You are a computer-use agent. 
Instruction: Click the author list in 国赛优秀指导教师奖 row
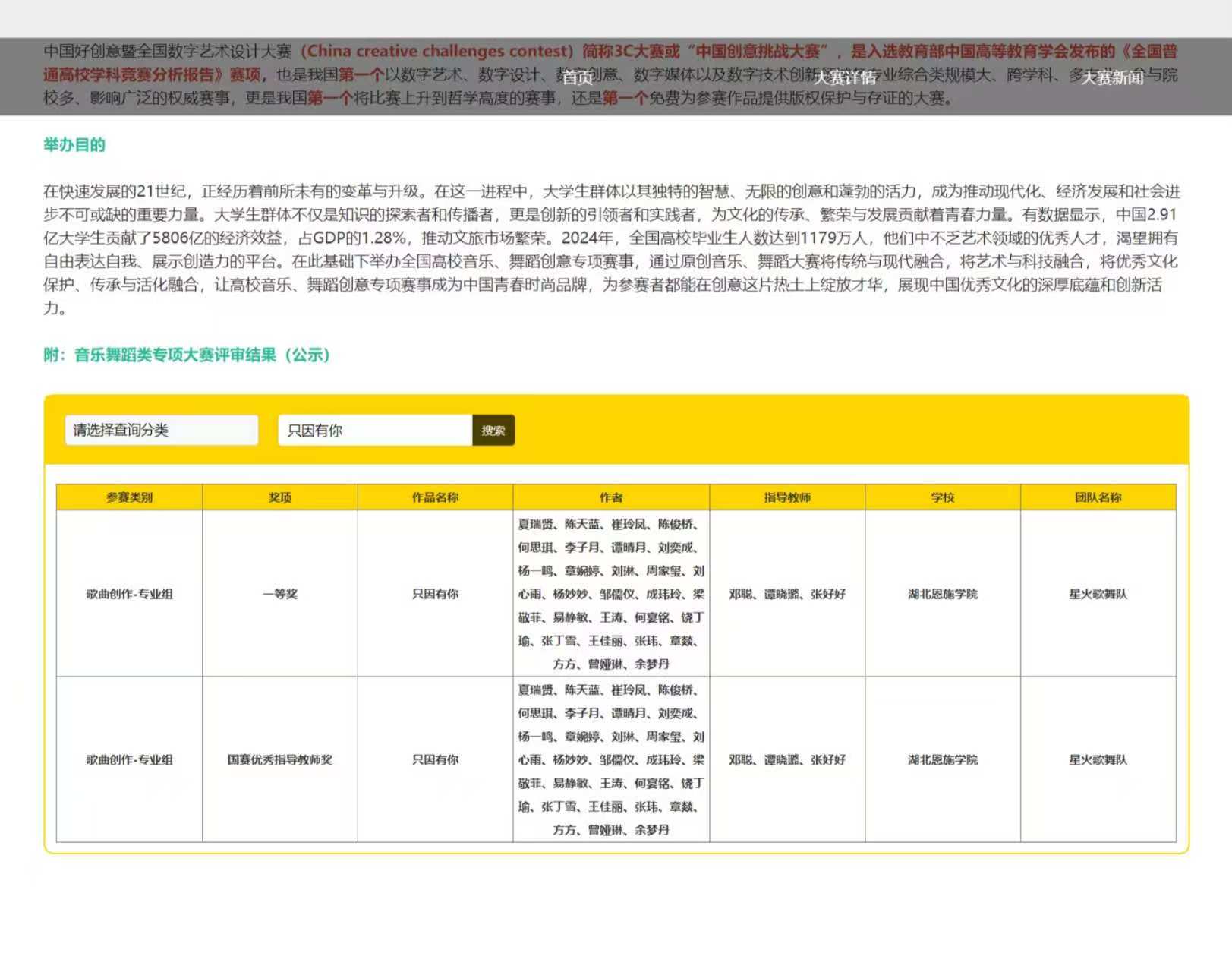point(611,759)
